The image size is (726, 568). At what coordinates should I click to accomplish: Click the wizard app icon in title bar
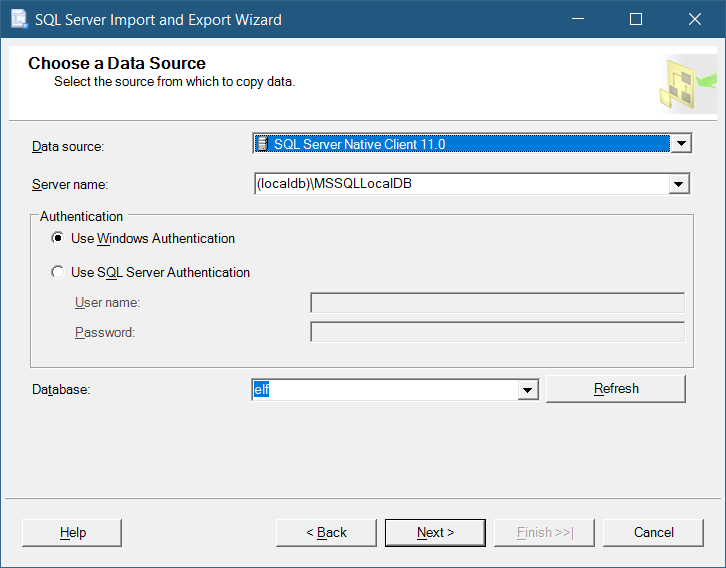[x=19, y=19]
